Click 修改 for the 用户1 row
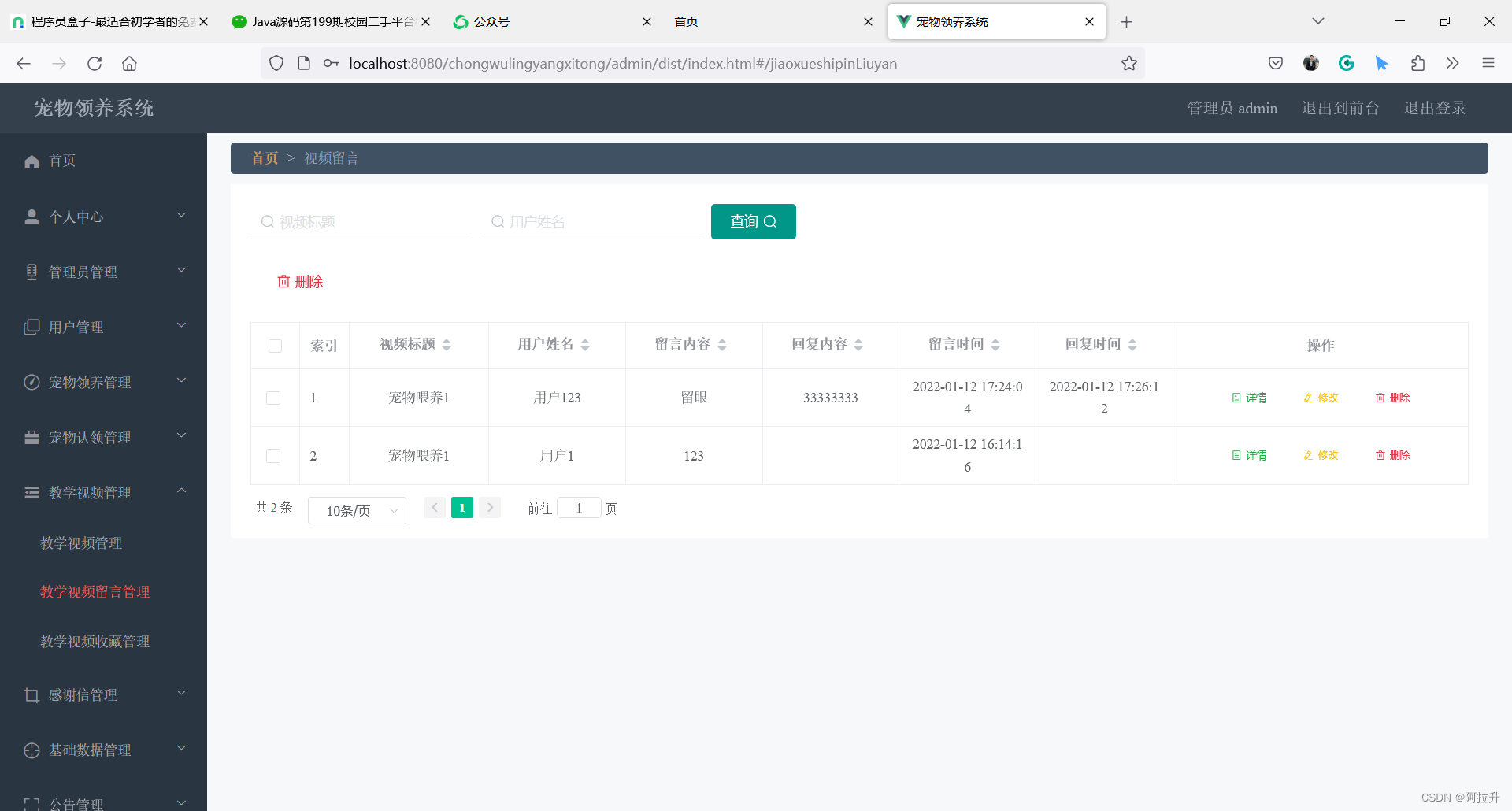This screenshot has height=811, width=1512. point(1321,455)
